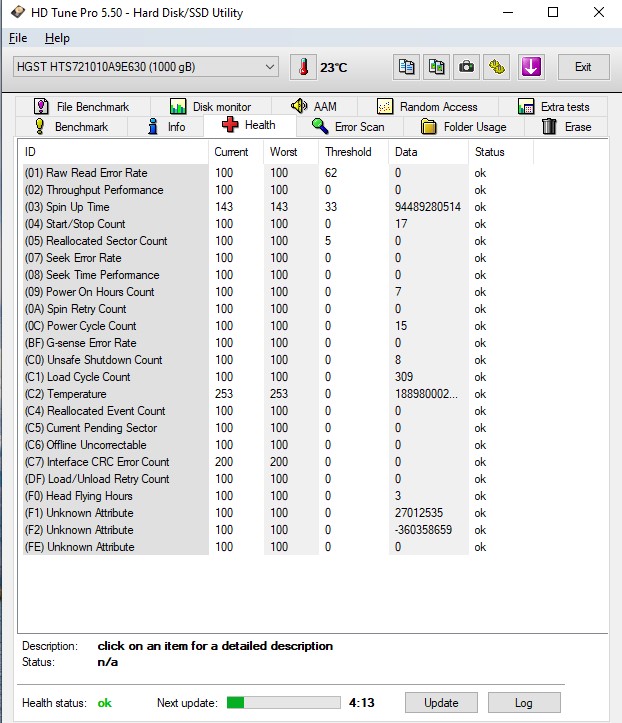Image resolution: width=622 pixels, height=723 pixels.
Task: Select the (07) Seek Error Rate row
Action: click(278, 258)
